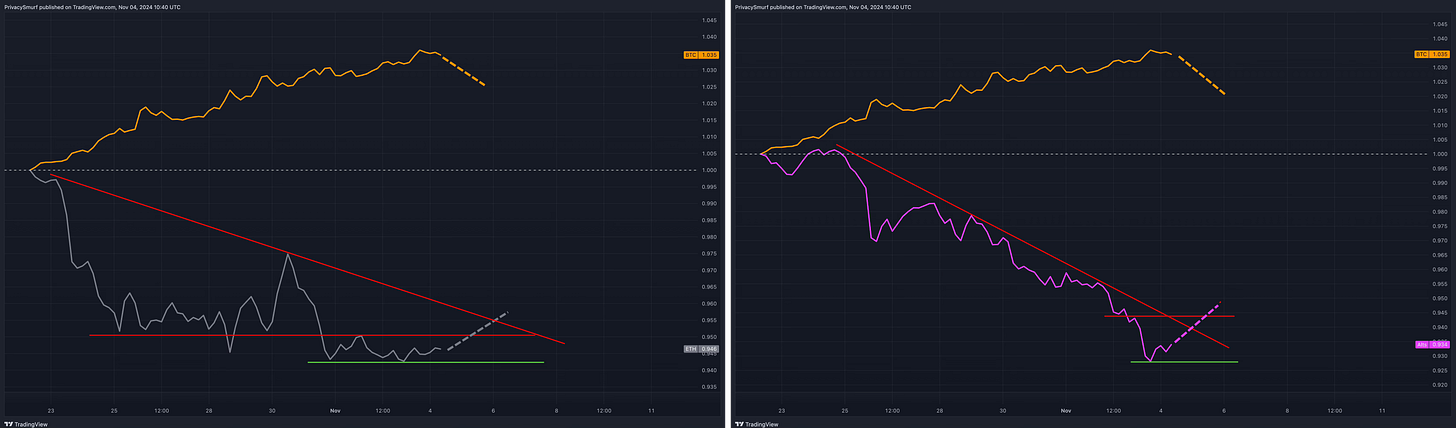Click the 0.970 price axis value in left chart
1456x428 pixels.
coord(708,270)
